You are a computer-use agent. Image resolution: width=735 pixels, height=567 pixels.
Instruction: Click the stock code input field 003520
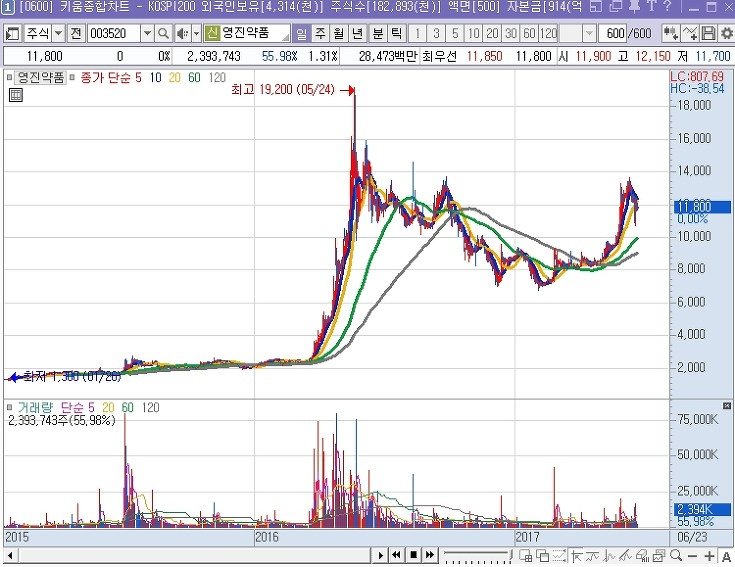coord(114,33)
